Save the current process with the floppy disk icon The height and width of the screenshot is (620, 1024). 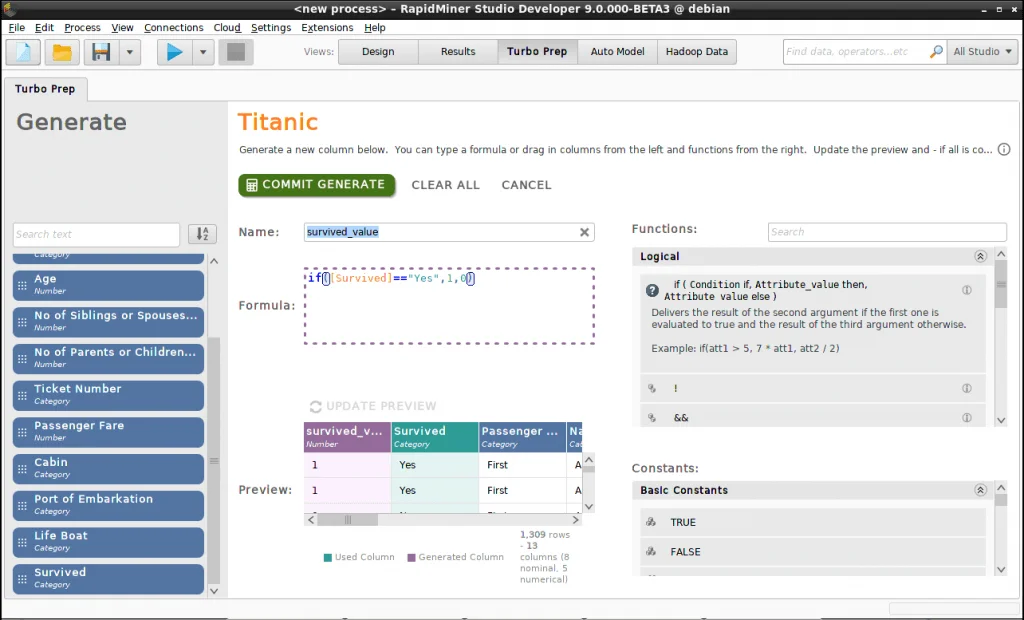pyautogui.click(x=99, y=51)
